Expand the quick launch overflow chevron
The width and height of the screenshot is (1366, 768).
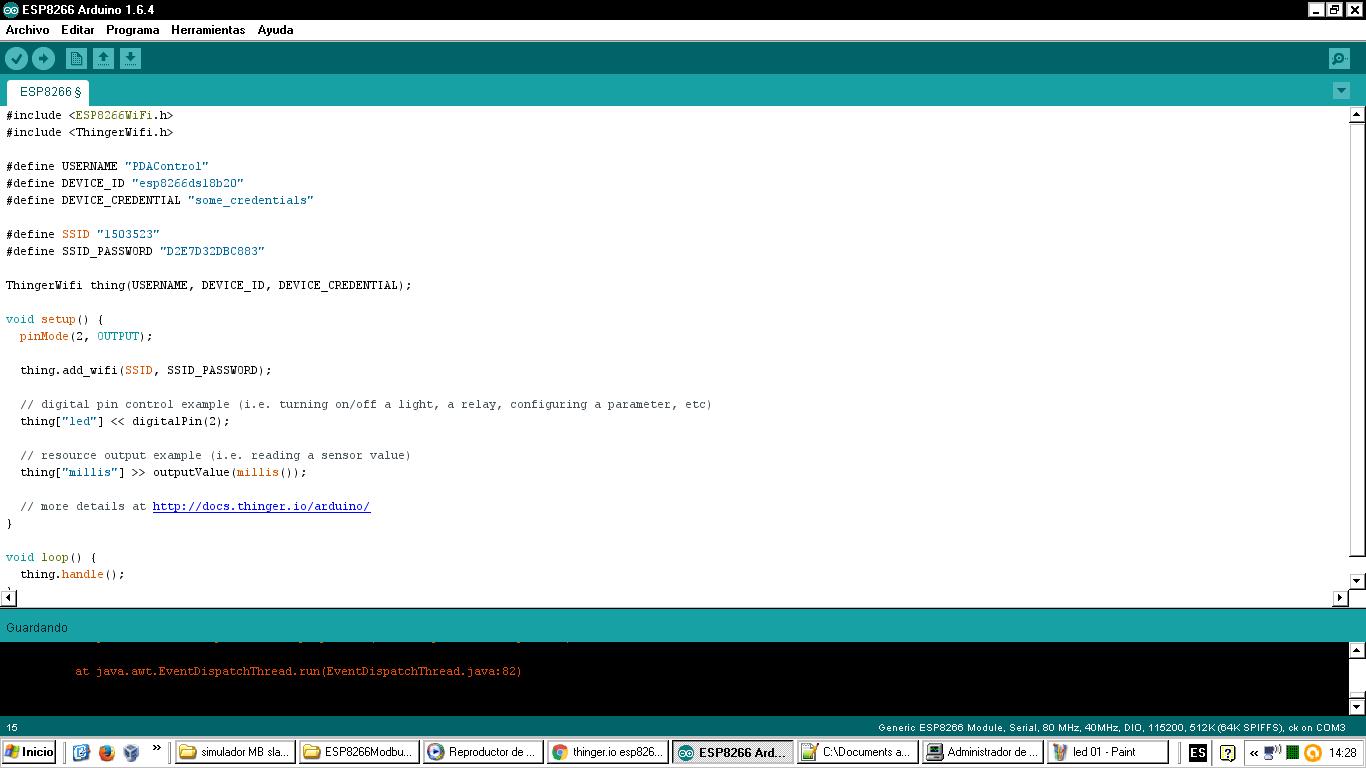pos(156,748)
